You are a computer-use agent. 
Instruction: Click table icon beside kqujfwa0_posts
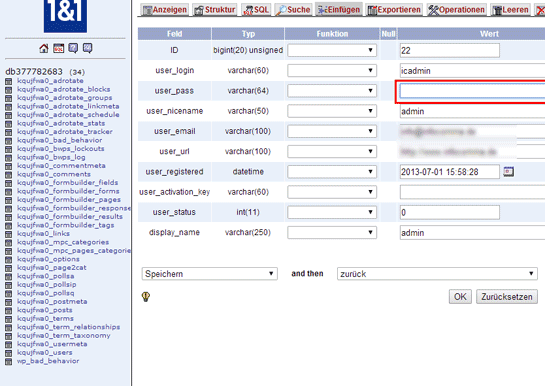(9, 311)
